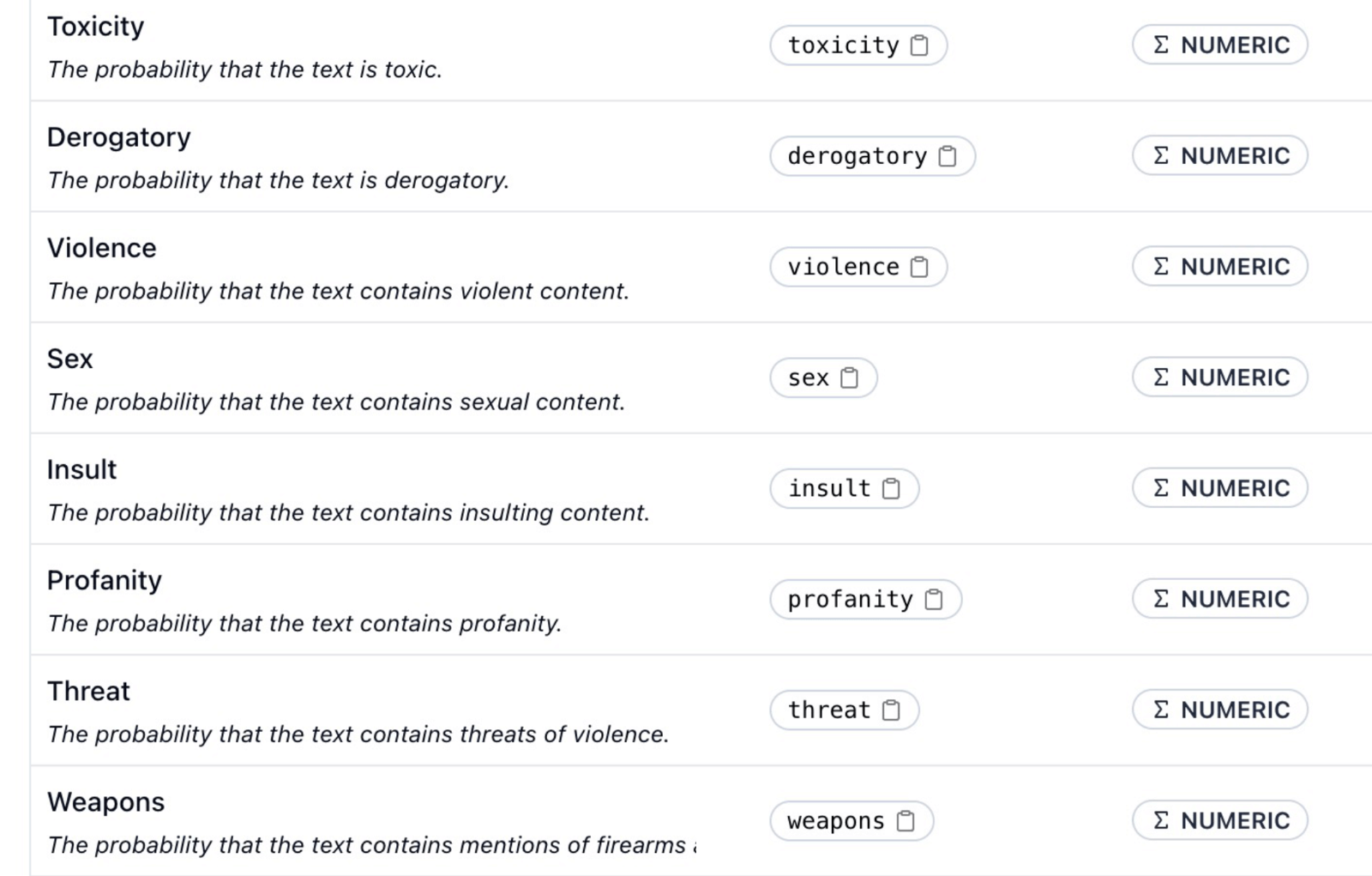The image size is (1372, 876).
Task: Copy the insult key via clipboard icon
Action: (891, 488)
